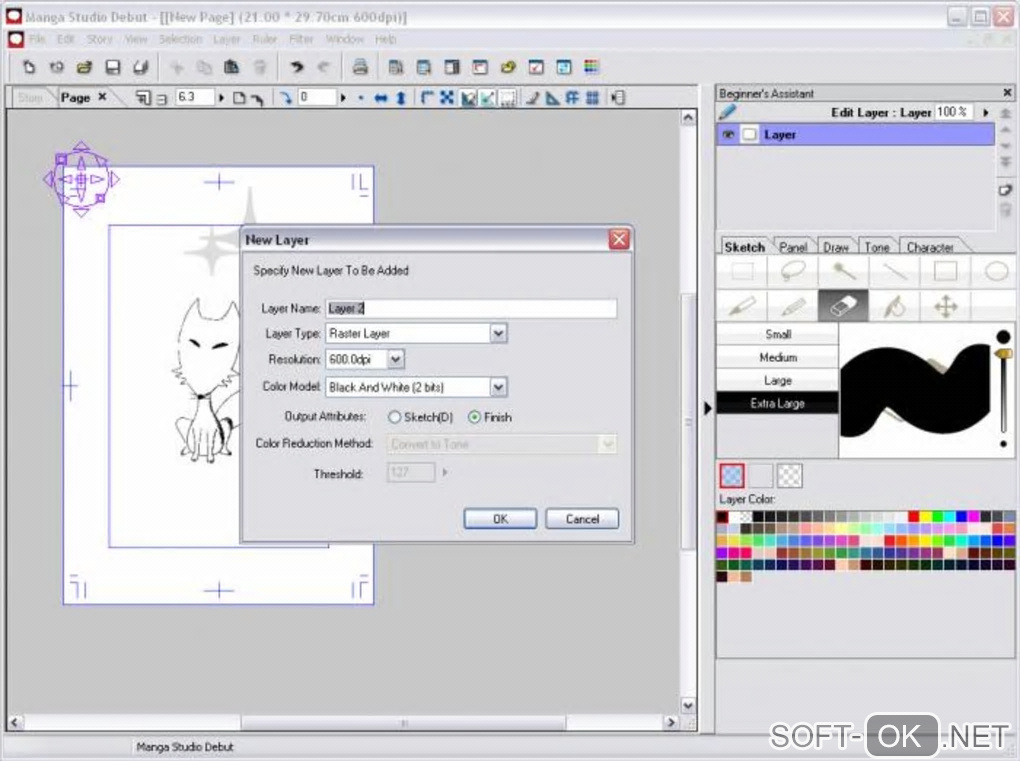Click the zoom value field showing 6.3
The width and height of the screenshot is (1020, 761).
195,98
